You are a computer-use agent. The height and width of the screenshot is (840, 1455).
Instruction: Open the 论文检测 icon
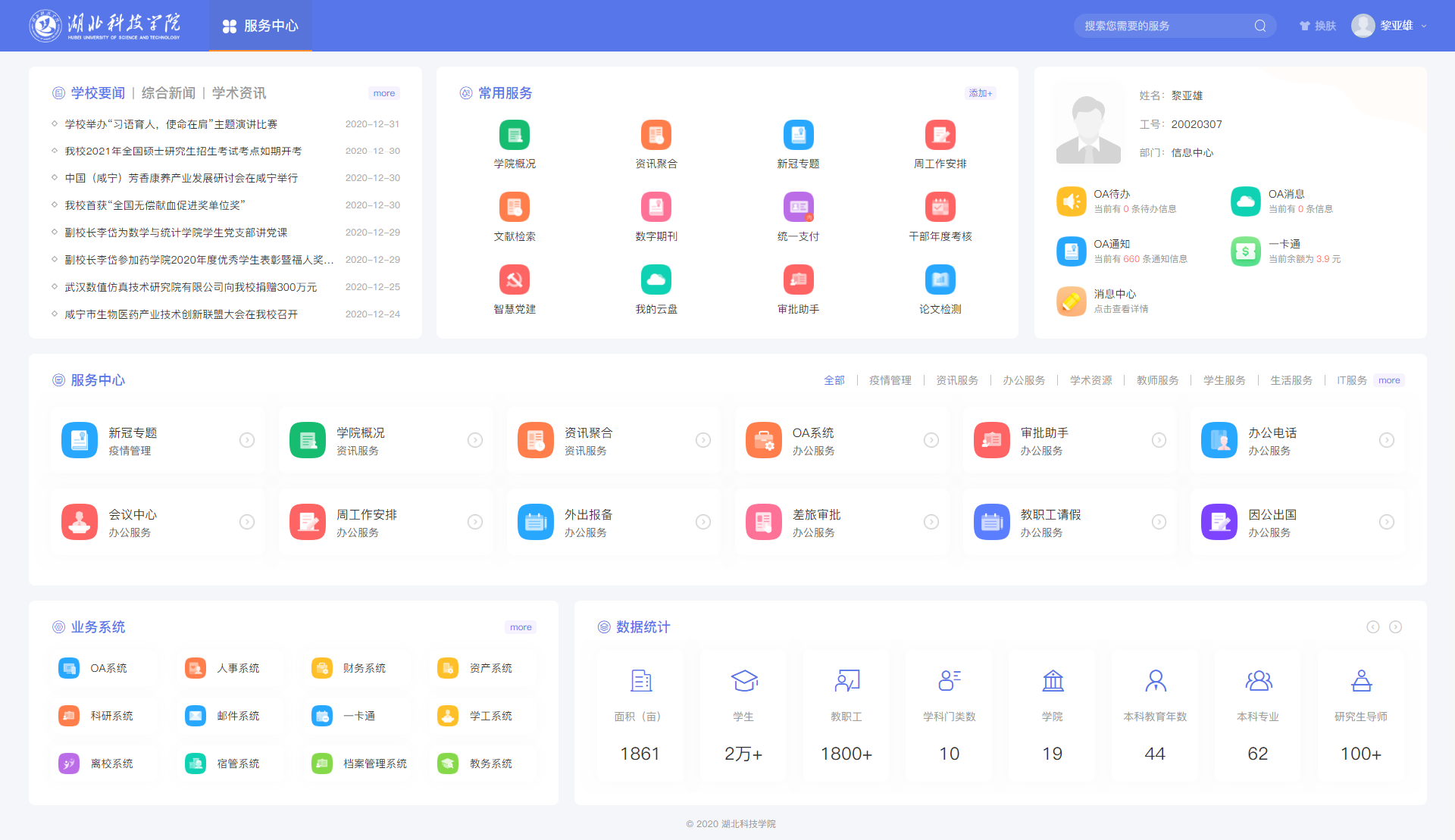pyautogui.click(x=940, y=280)
